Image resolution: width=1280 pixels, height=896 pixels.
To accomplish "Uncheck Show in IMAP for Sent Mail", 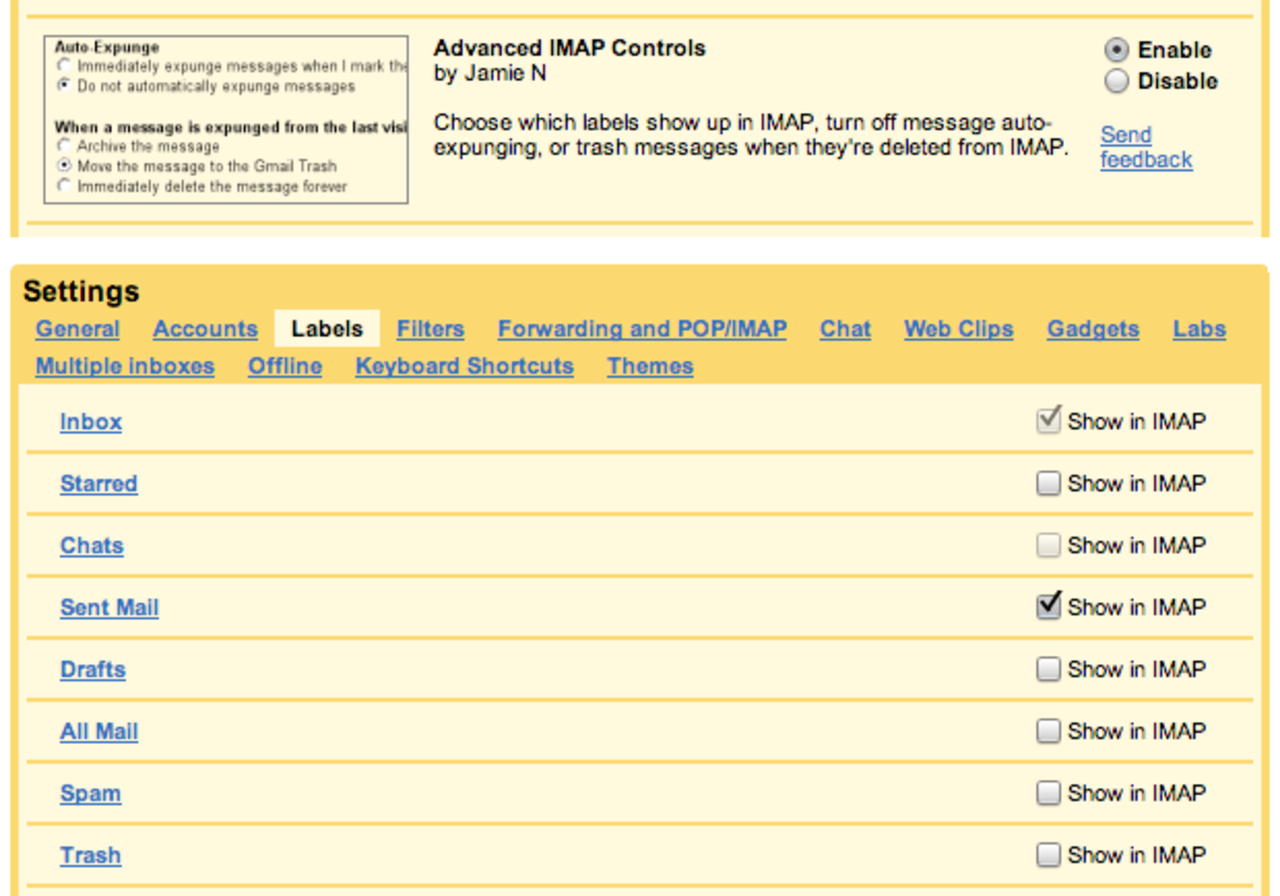I will (x=1048, y=607).
